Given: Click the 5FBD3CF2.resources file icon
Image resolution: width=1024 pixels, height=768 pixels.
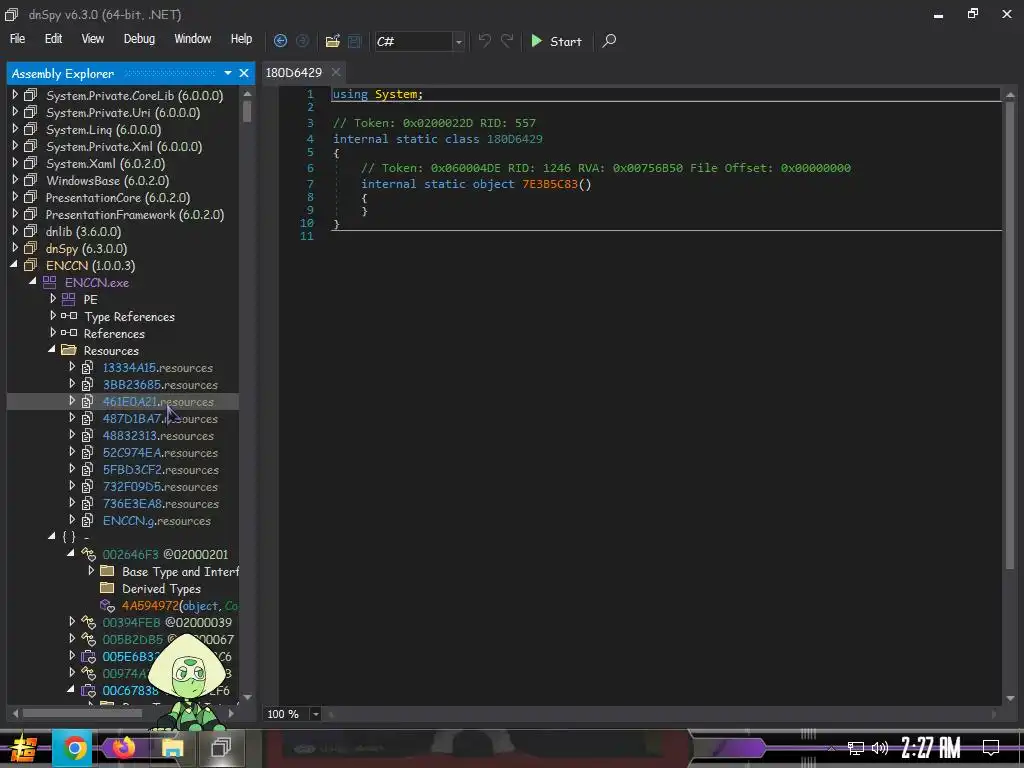Looking at the screenshot, I should [x=87, y=469].
